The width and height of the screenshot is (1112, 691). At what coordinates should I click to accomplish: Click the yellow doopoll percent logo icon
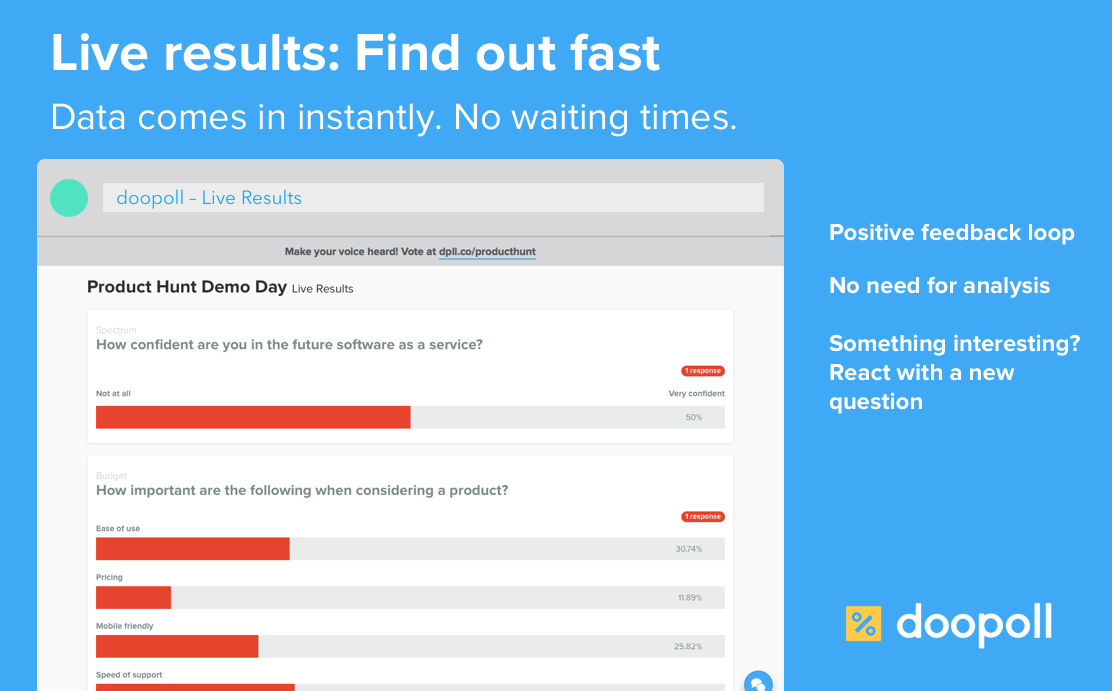[x=863, y=623]
